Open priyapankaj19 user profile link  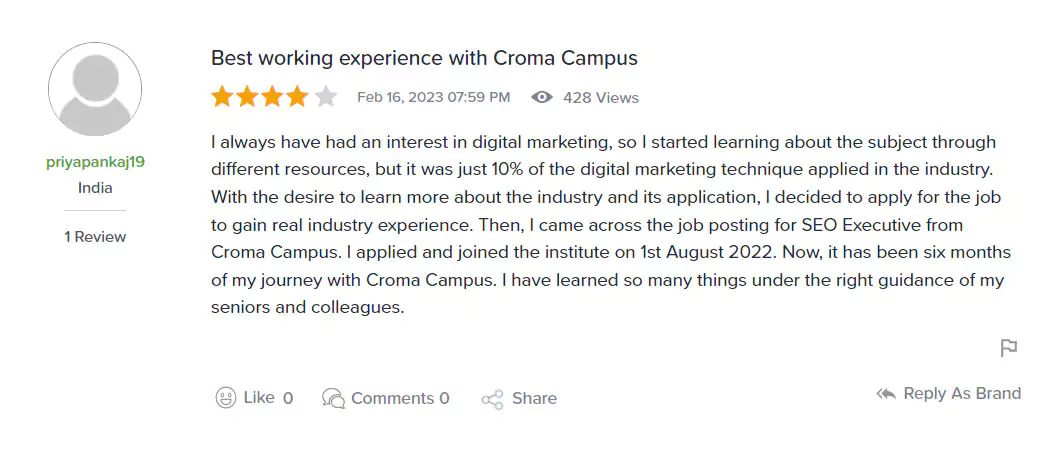click(x=95, y=163)
